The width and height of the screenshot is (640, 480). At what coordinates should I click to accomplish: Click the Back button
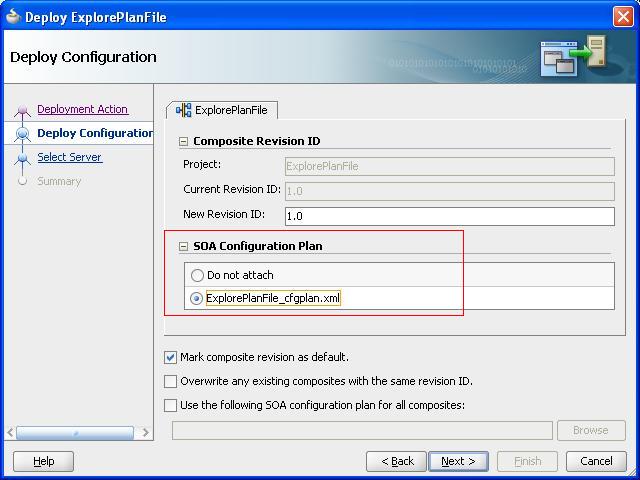396,461
